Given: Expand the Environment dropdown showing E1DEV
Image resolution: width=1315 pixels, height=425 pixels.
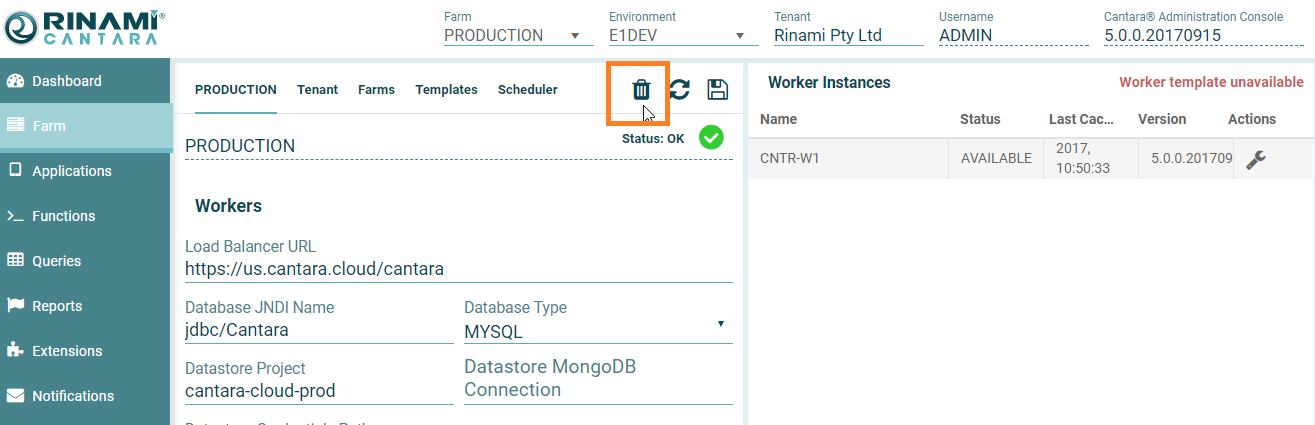Looking at the screenshot, I should coord(677,36).
